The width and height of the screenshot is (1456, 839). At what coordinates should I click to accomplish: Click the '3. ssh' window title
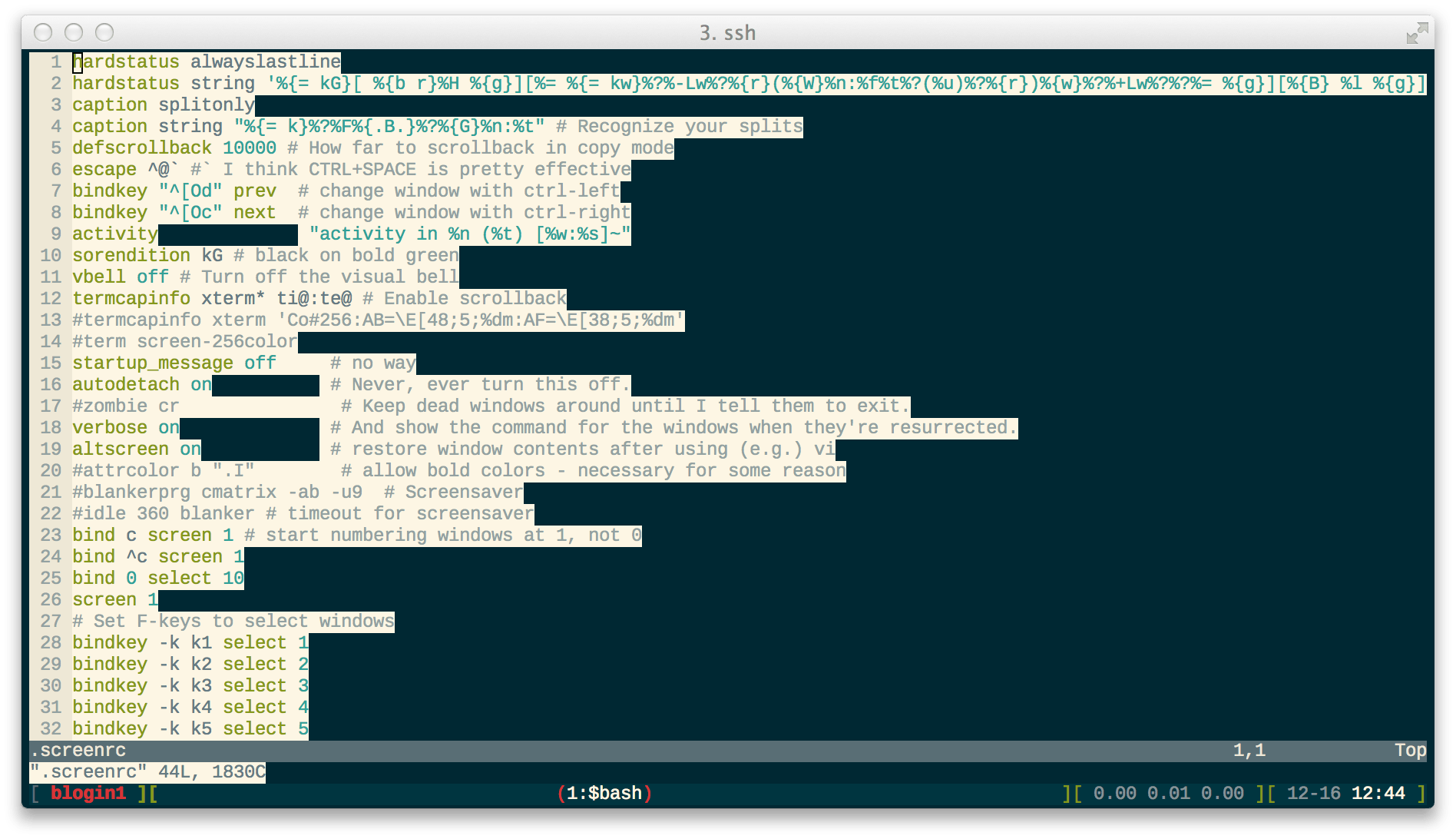tap(727, 33)
